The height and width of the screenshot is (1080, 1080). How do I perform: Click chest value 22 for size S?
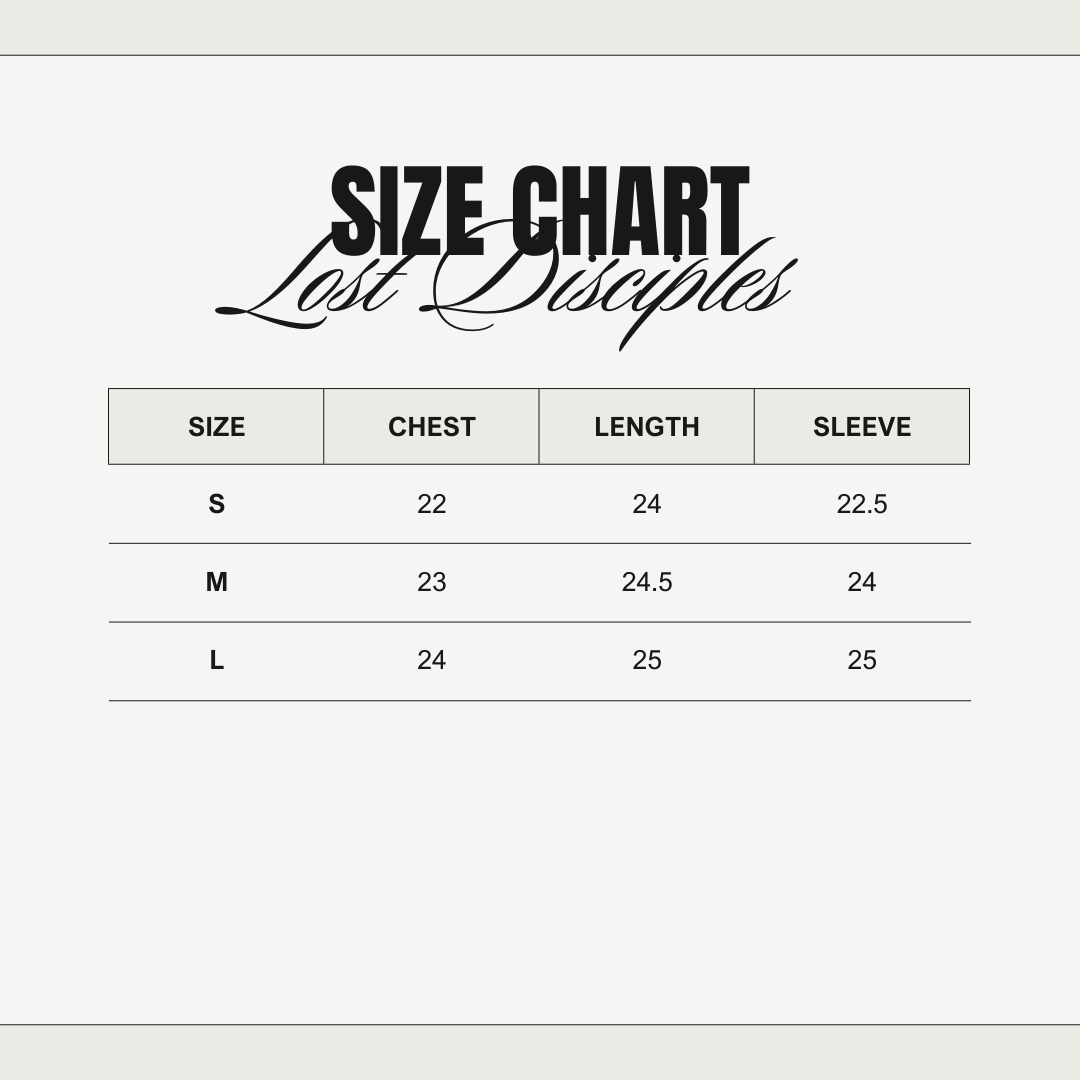(x=432, y=504)
